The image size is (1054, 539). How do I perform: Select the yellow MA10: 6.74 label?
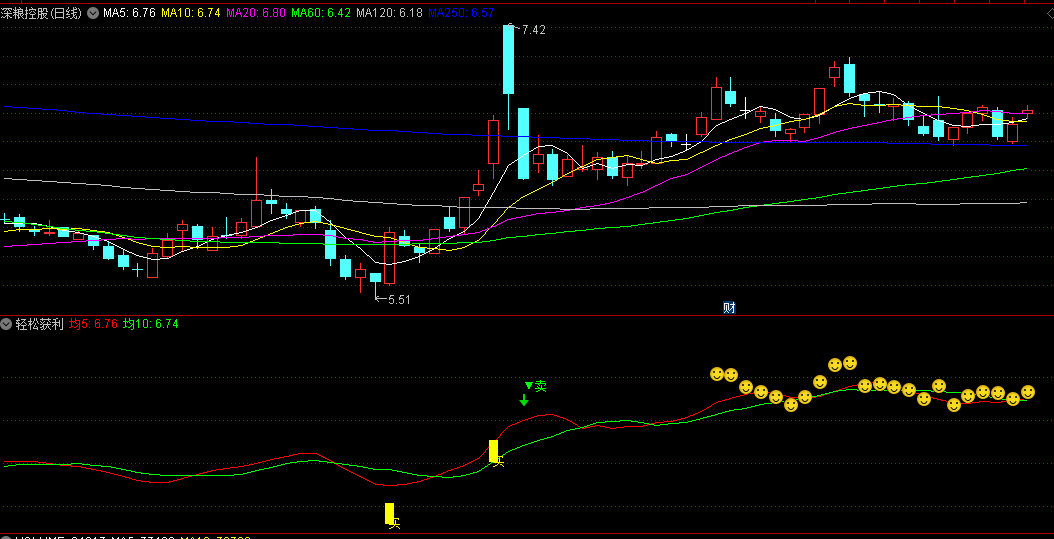point(192,13)
